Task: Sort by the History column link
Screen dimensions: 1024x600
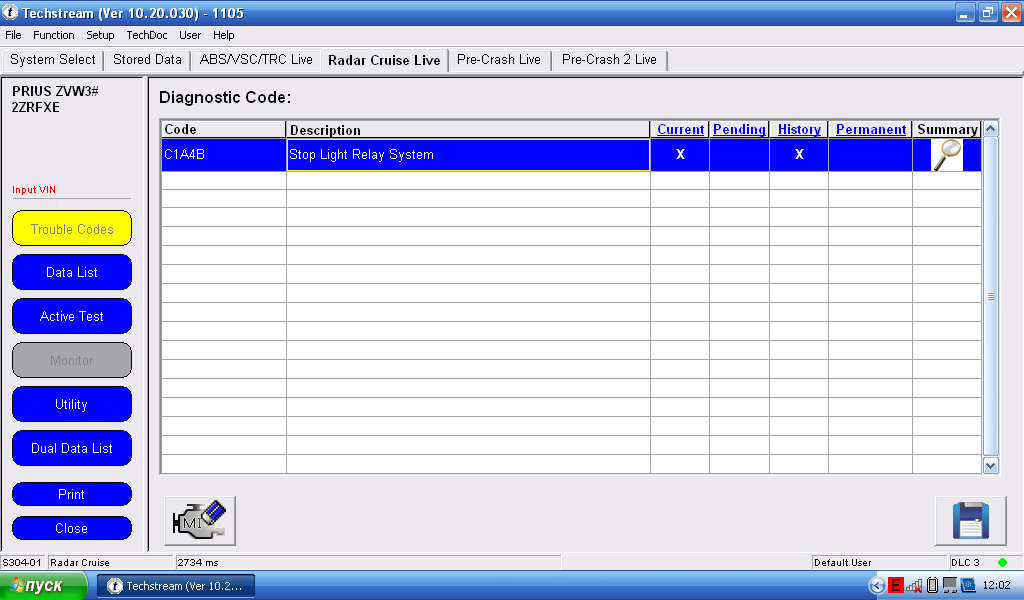Action: point(799,129)
